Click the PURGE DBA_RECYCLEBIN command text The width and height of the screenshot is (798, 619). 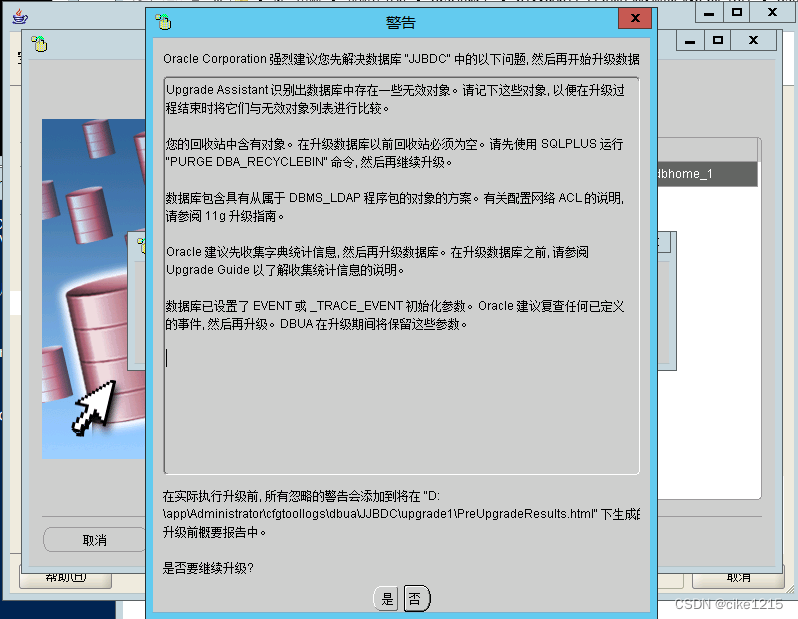[x=245, y=162]
